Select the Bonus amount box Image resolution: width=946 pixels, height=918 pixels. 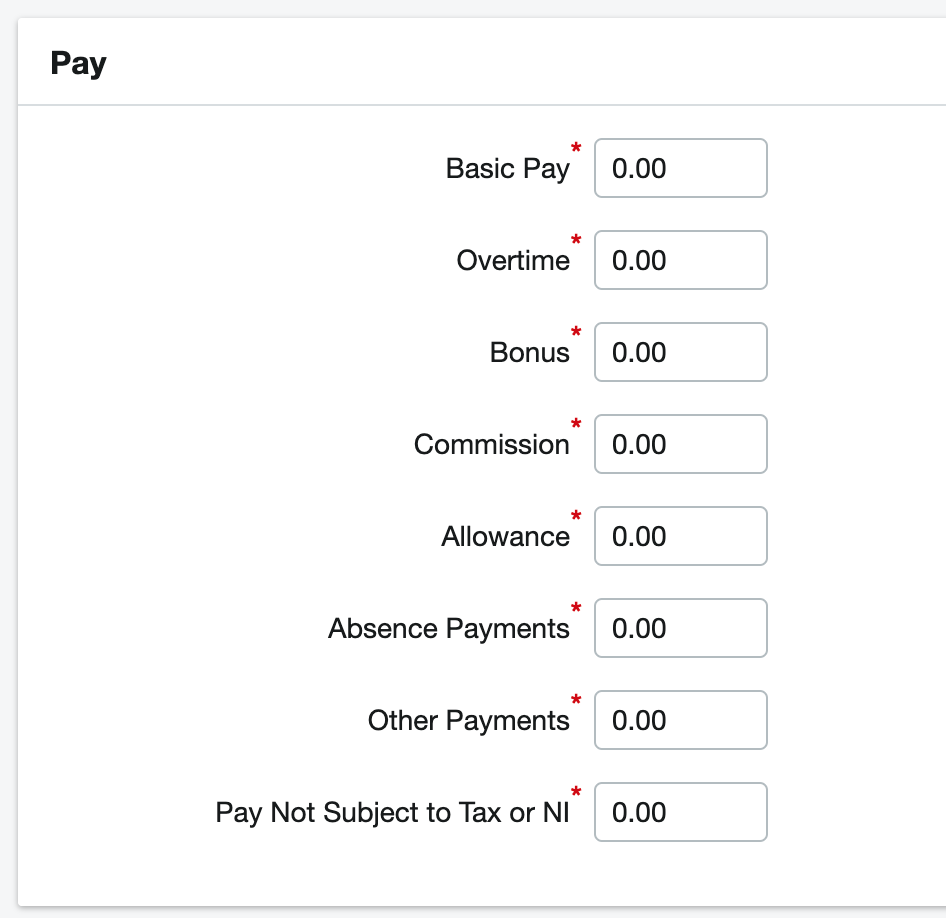click(x=680, y=352)
